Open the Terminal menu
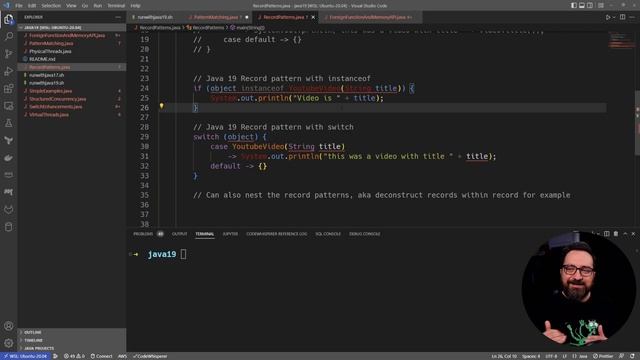Image resolution: width=640 pixels, height=360 pixels. (x=116, y=6)
